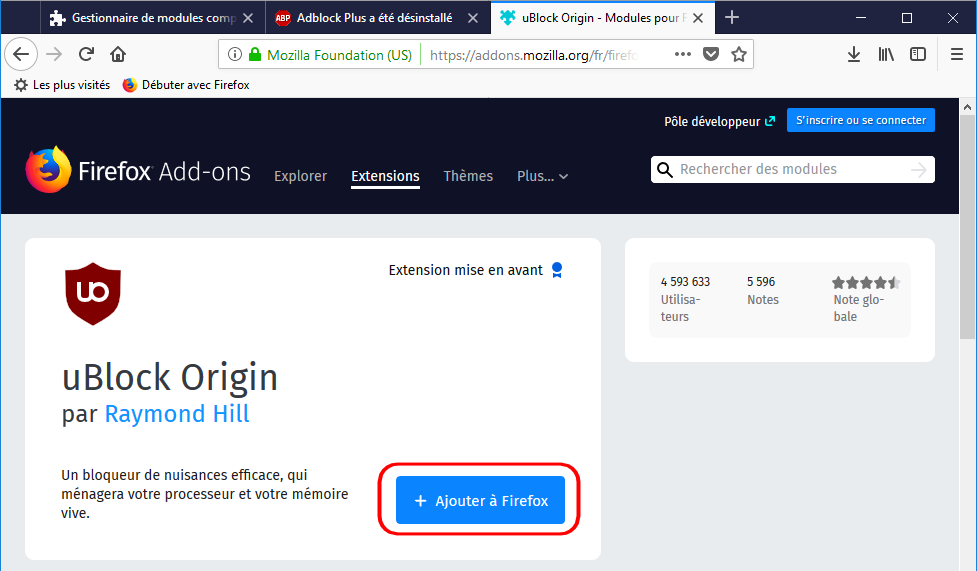Go back to the previous page
The width and height of the screenshot is (977, 571).
(x=21, y=54)
